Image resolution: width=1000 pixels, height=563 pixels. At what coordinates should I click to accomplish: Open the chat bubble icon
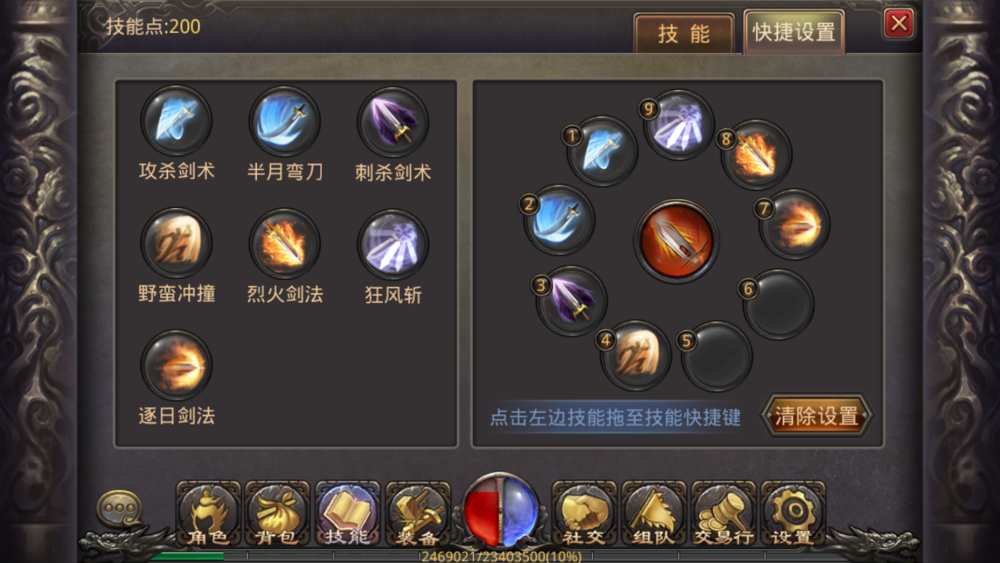tap(119, 508)
